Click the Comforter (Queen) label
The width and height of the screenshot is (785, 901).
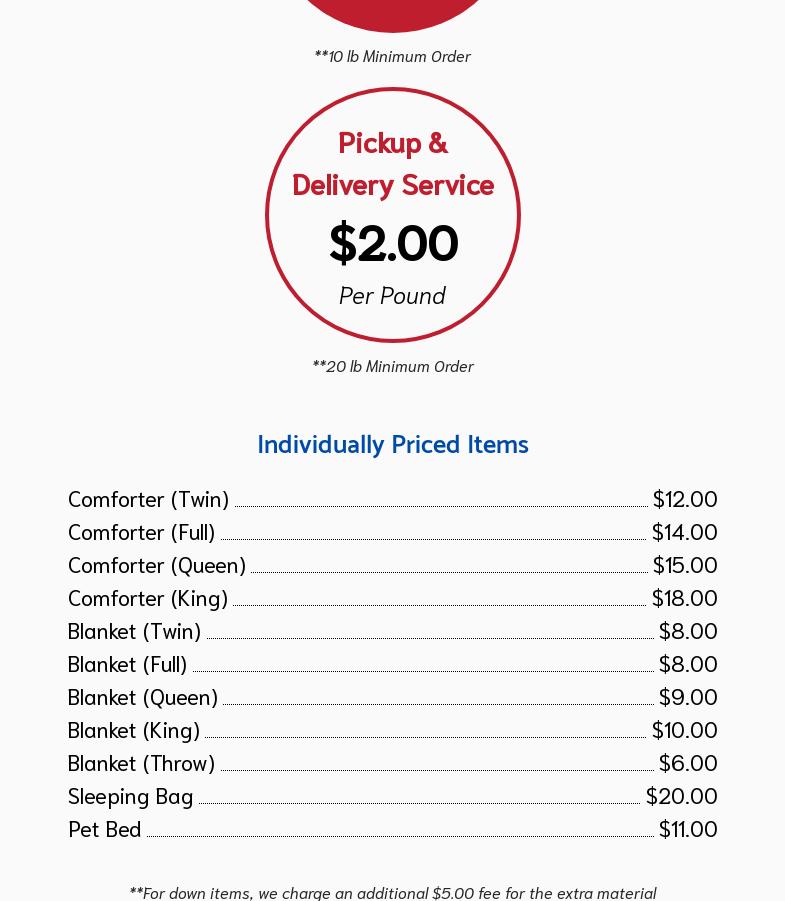(157, 564)
